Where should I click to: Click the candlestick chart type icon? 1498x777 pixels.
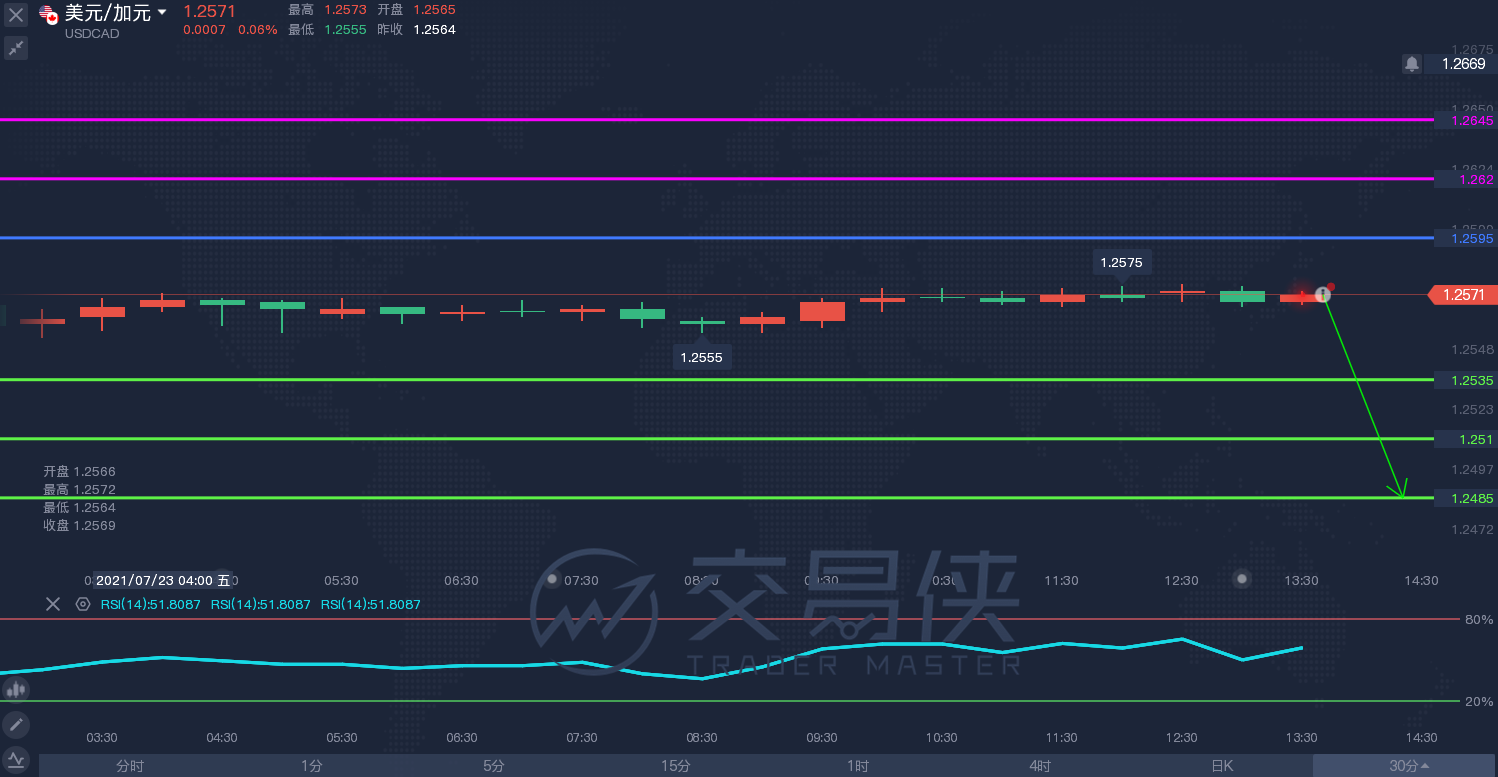[x=15, y=689]
